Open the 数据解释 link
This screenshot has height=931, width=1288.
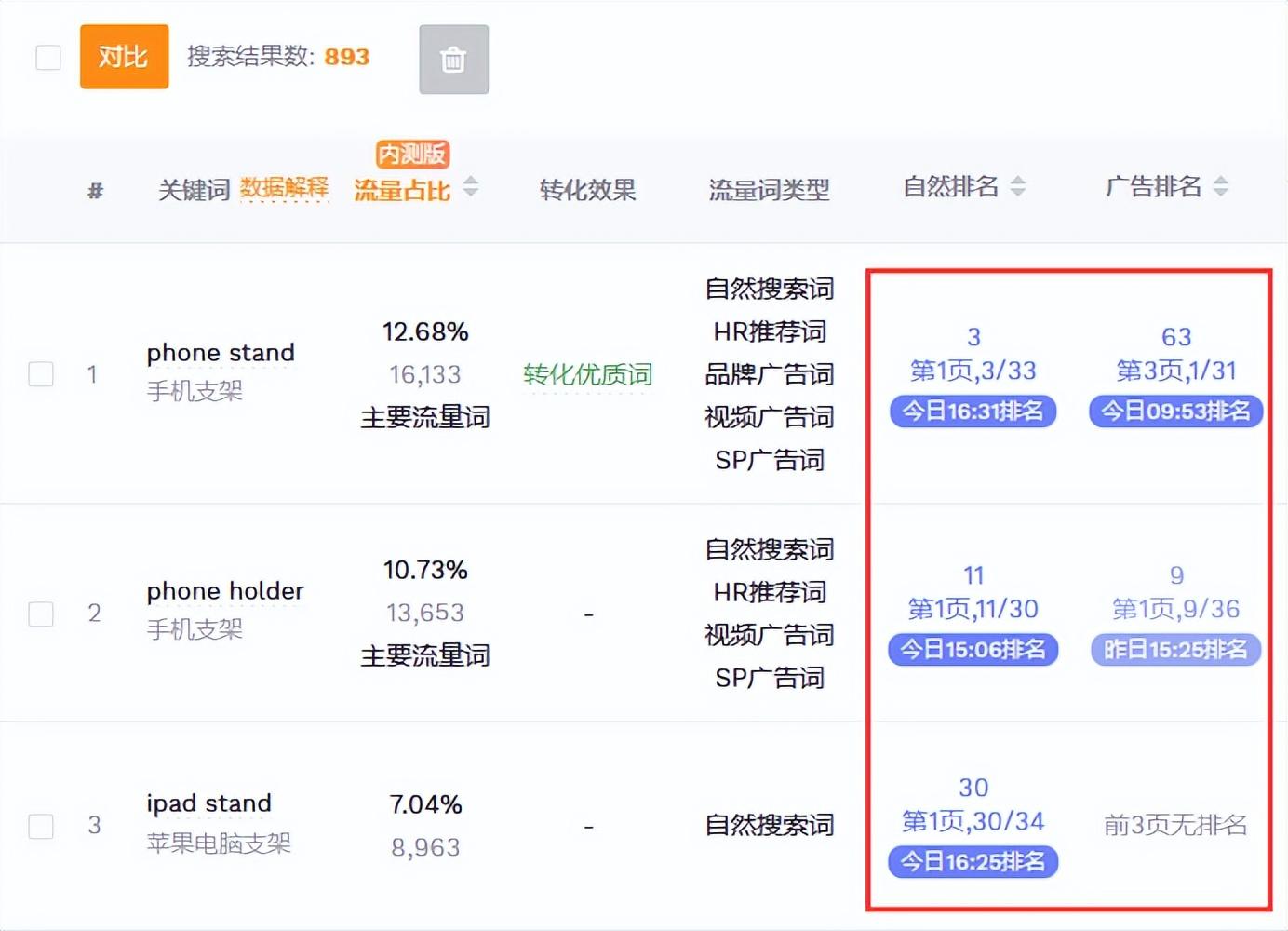tap(285, 189)
